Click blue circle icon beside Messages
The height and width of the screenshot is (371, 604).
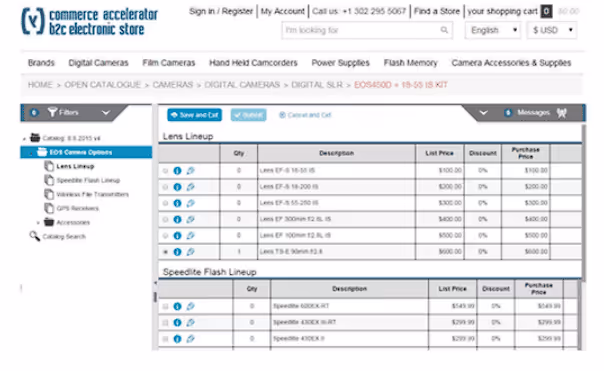pos(508,112)
